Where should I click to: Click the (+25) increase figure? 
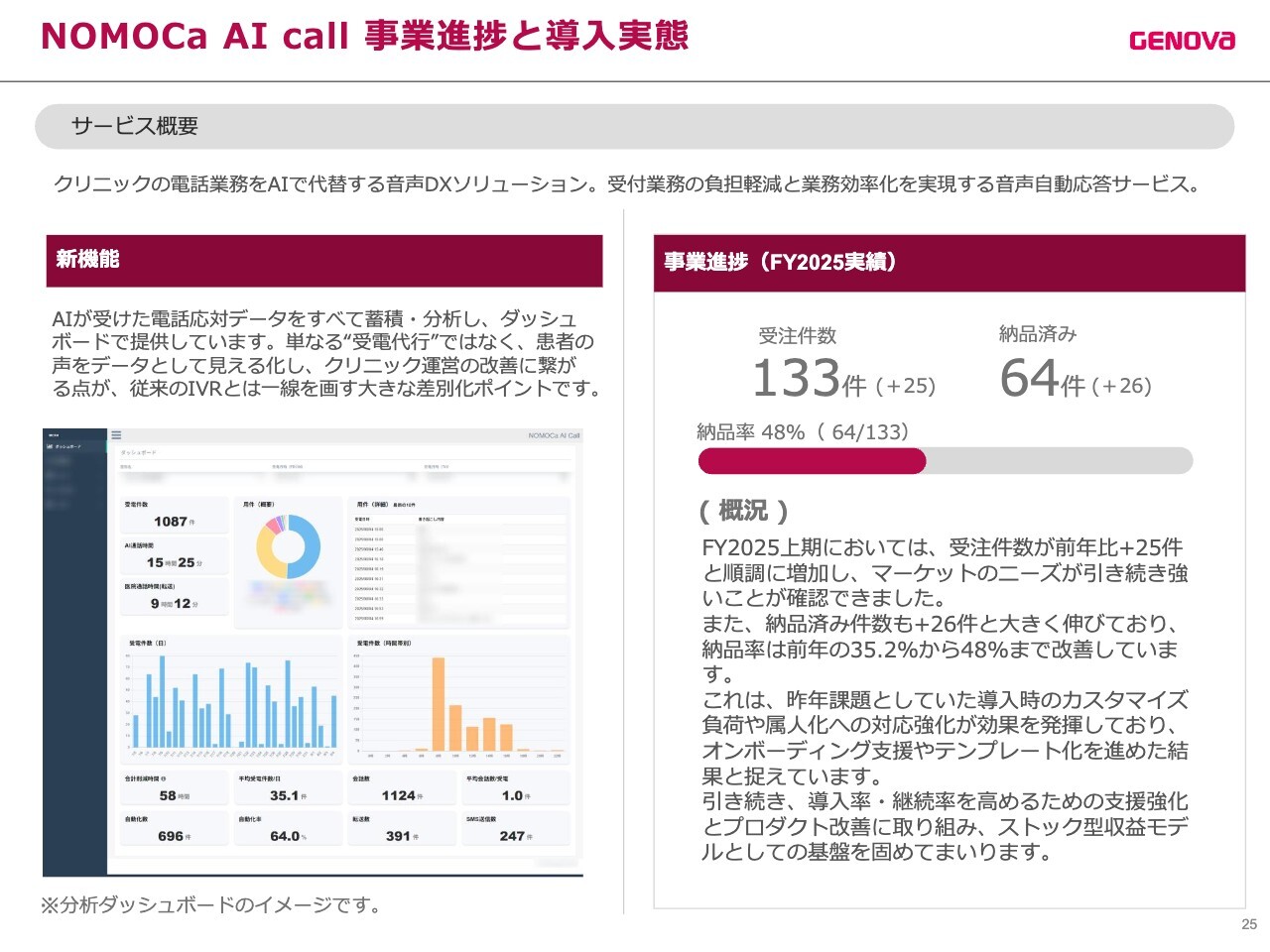pyautogui.click(x=906, y=386)
